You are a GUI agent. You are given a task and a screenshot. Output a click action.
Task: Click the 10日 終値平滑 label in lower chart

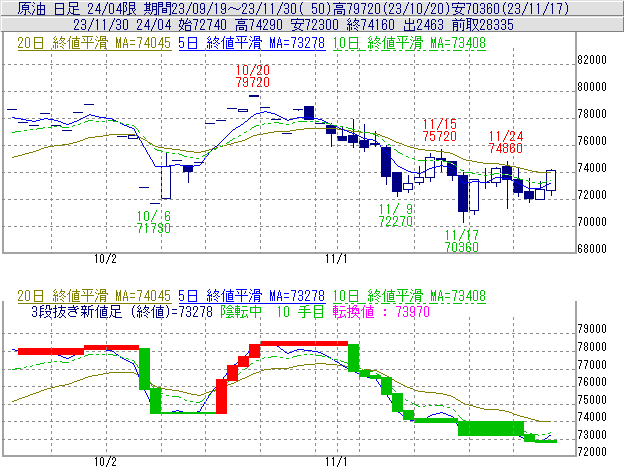pyautogui.click(x=409, y=296)
